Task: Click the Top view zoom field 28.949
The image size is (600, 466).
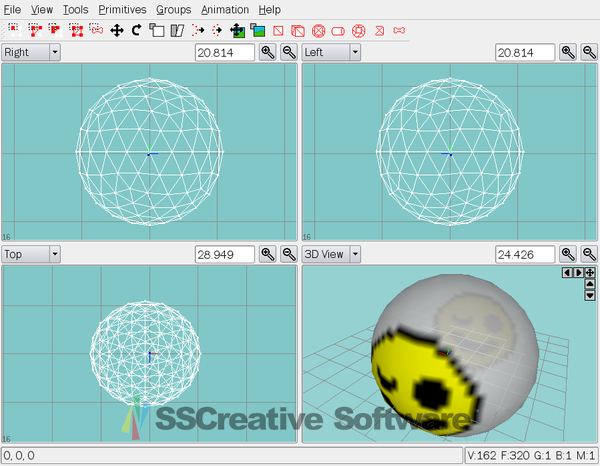Action: (x=225, y=254)
